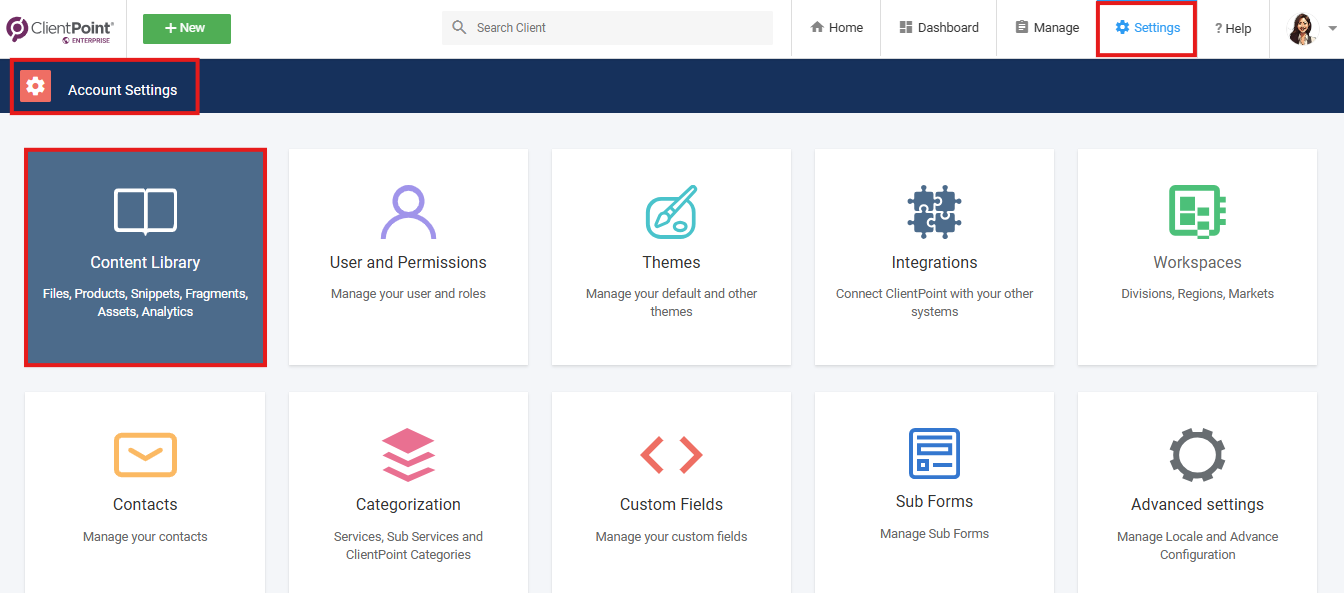This screenshot has width=1344, height=593.
Task: Open the Help link
Action: [x=1233, y=28]
